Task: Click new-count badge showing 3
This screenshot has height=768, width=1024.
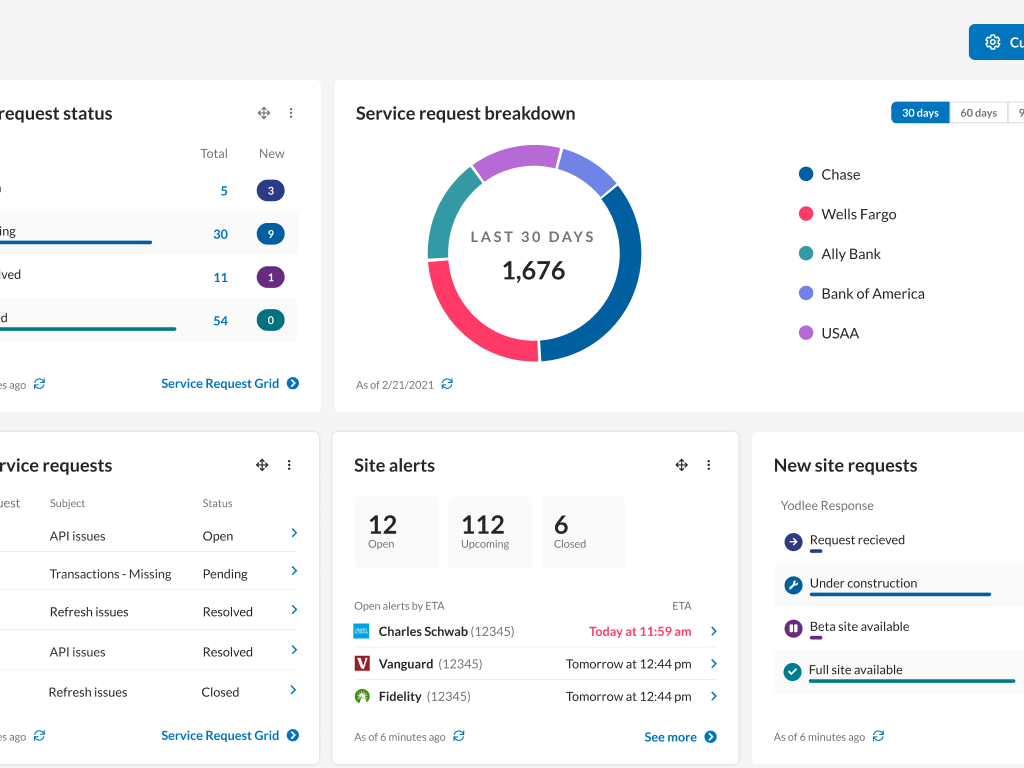Action: (270, 191)
